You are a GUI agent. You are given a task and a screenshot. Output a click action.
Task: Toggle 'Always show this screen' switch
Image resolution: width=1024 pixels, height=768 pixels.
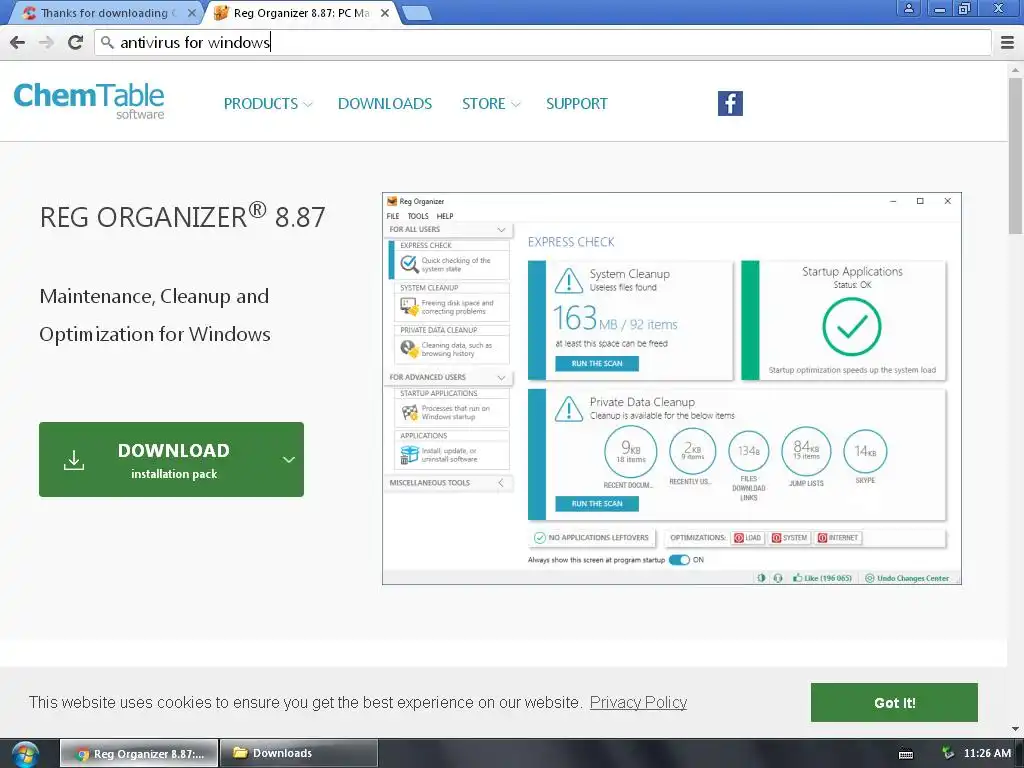pos(679,560)
